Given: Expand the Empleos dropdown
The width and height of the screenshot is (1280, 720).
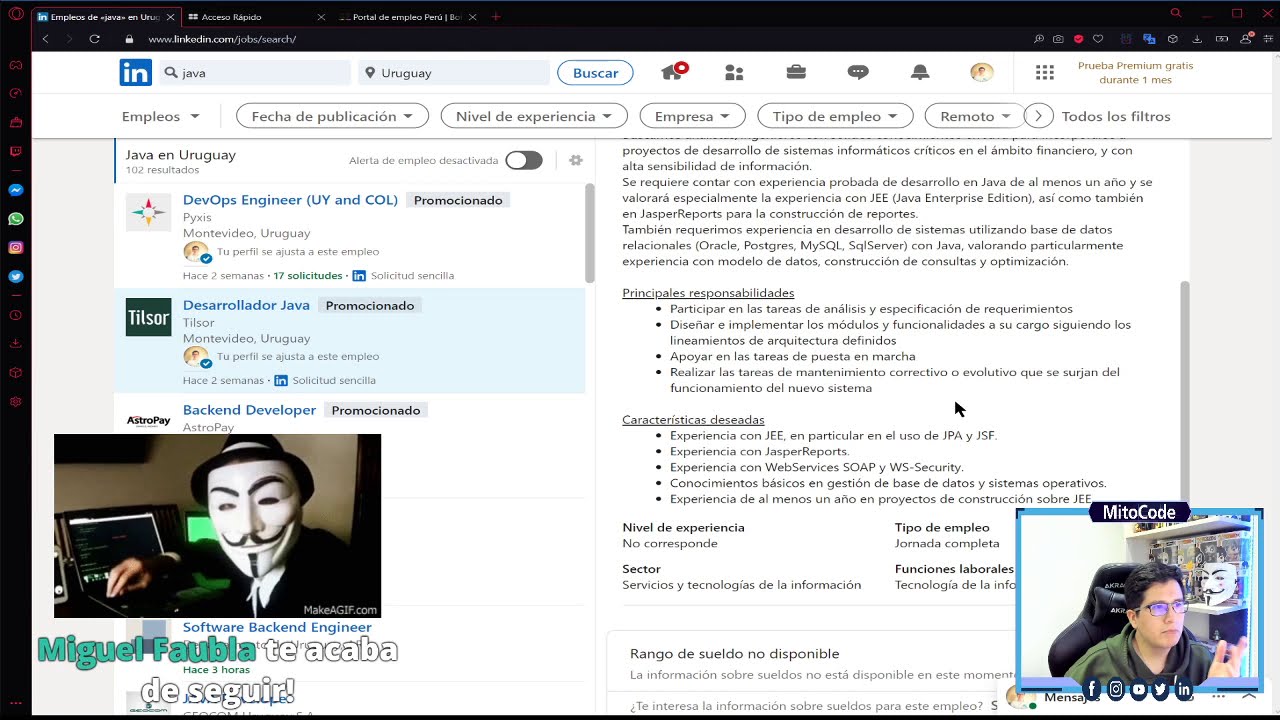Looking at the screenshot, I should 161,116.
